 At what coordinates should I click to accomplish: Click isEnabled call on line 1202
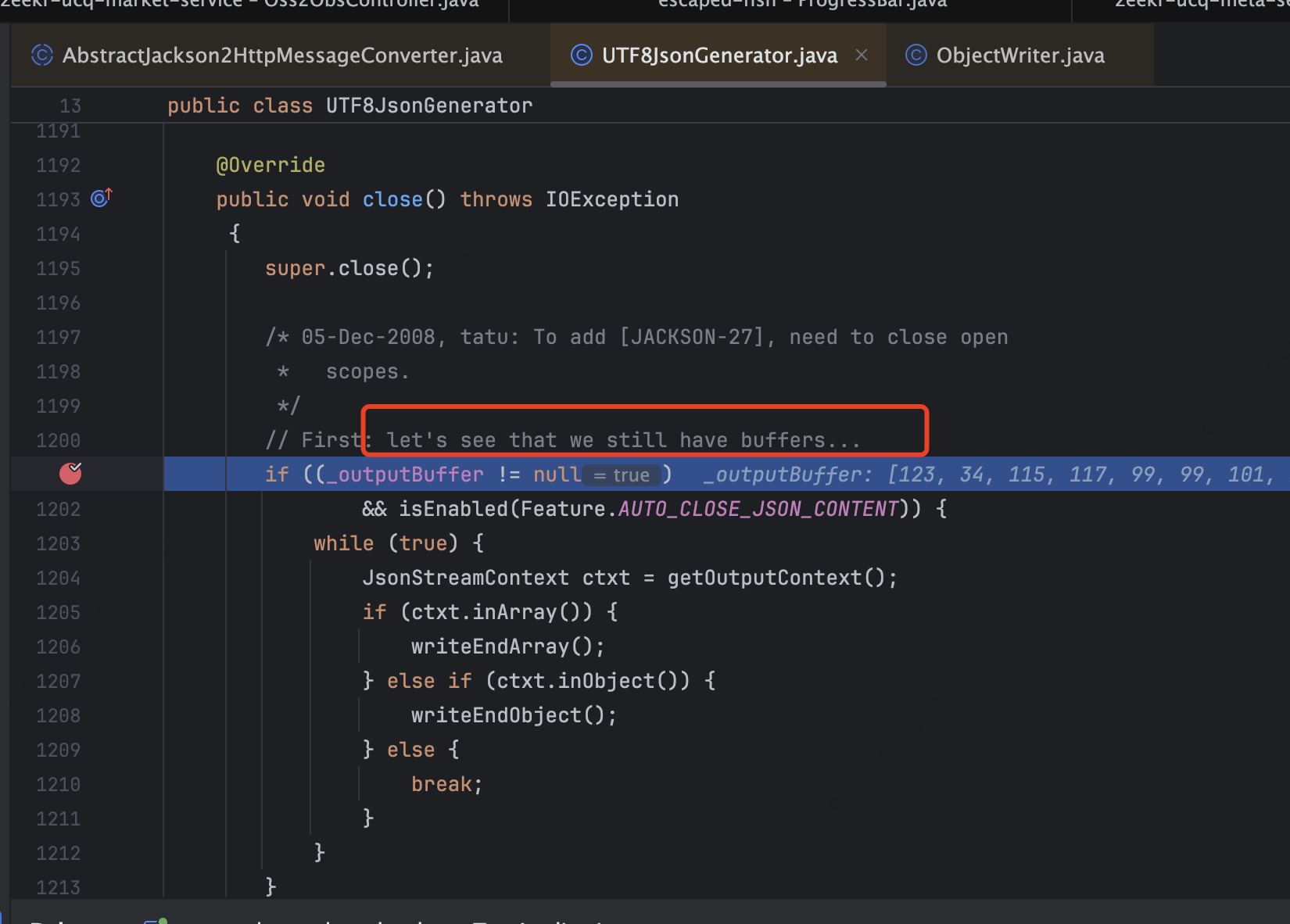453,509
